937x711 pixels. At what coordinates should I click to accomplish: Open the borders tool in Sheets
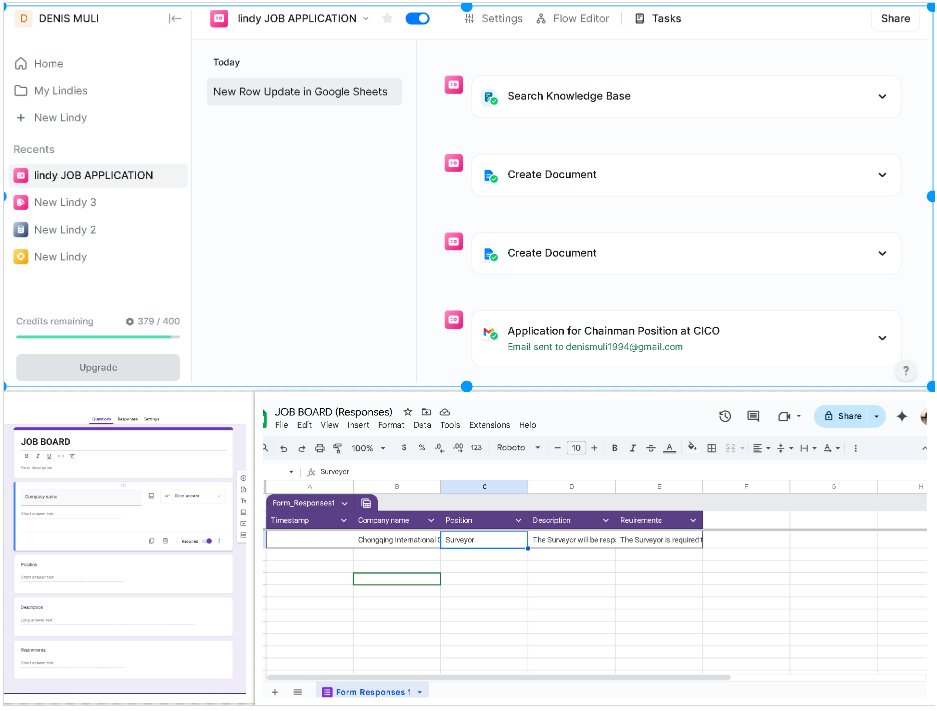(x=711, y=448)
